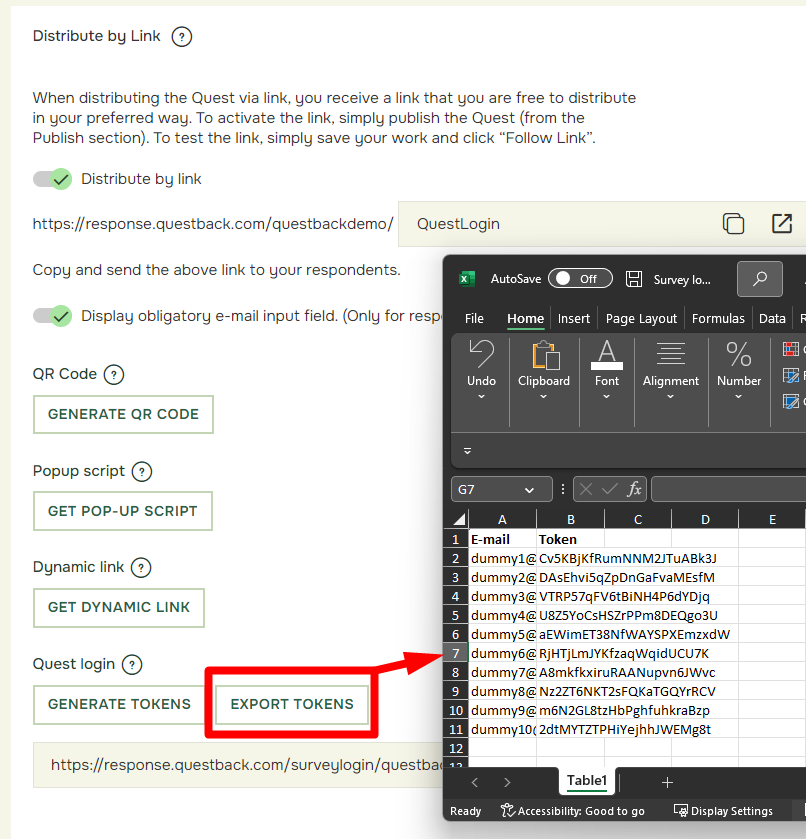Click the insert function fx icon

634,489
